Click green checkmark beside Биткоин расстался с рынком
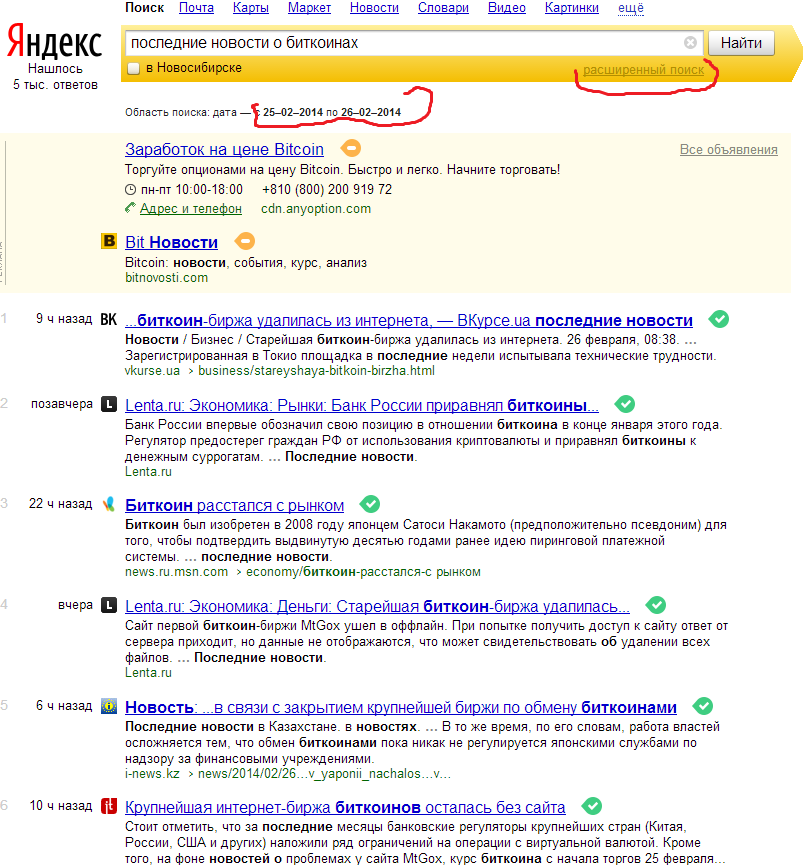Image resolution: width=803 pixels, height=865 pixels. (370, 504)
